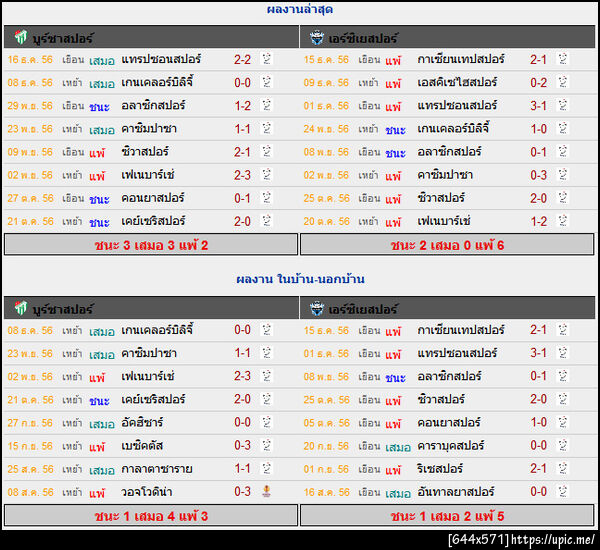Open league icon in 16 ธ.ค. 56 แทรปซอนสปอร์ 2-2 row

click(266, 59)
